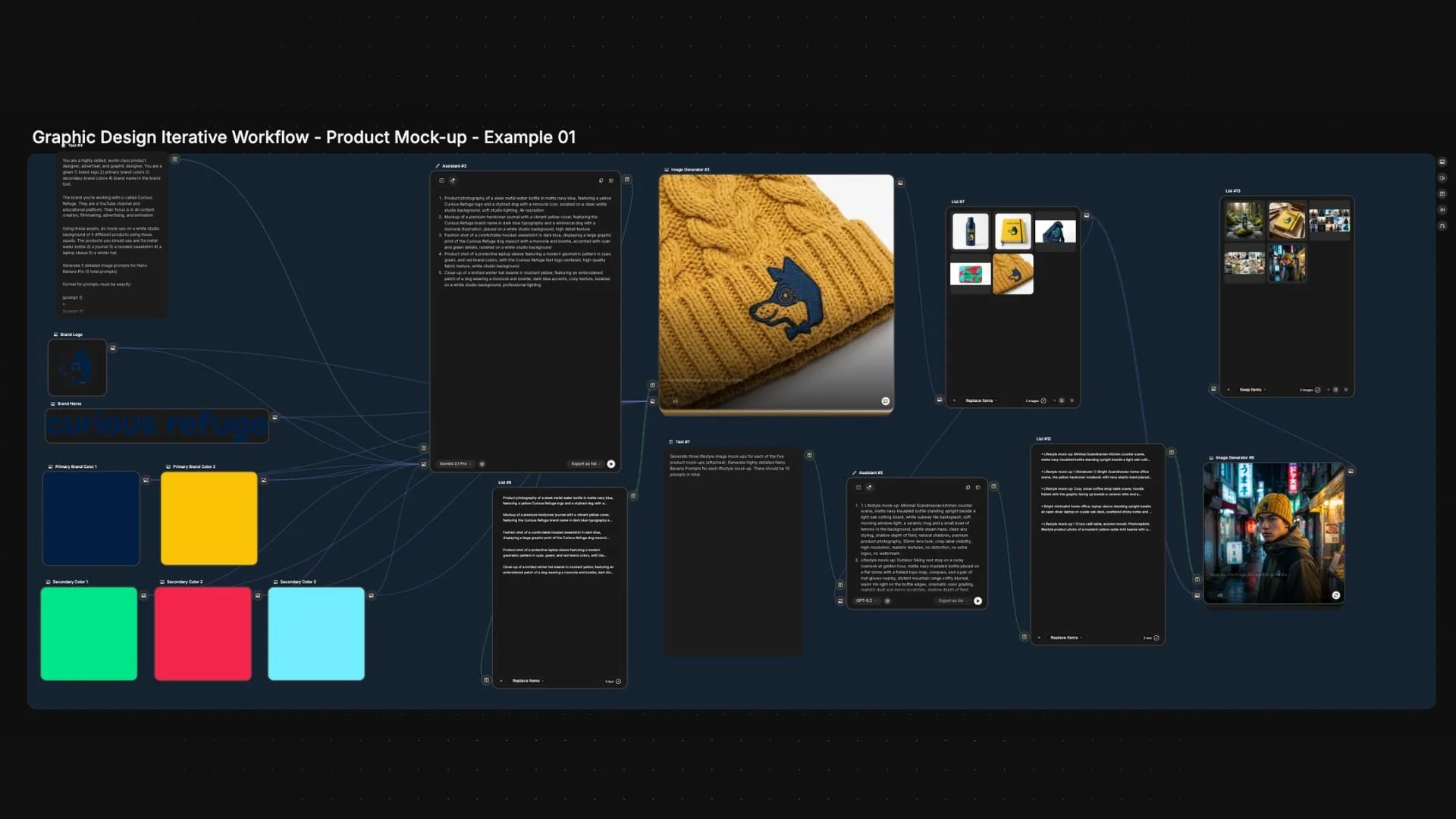This screenshot has width=1456, height=819.
Task: Select the share icon on Assistant #3 header
Action: 453,180
